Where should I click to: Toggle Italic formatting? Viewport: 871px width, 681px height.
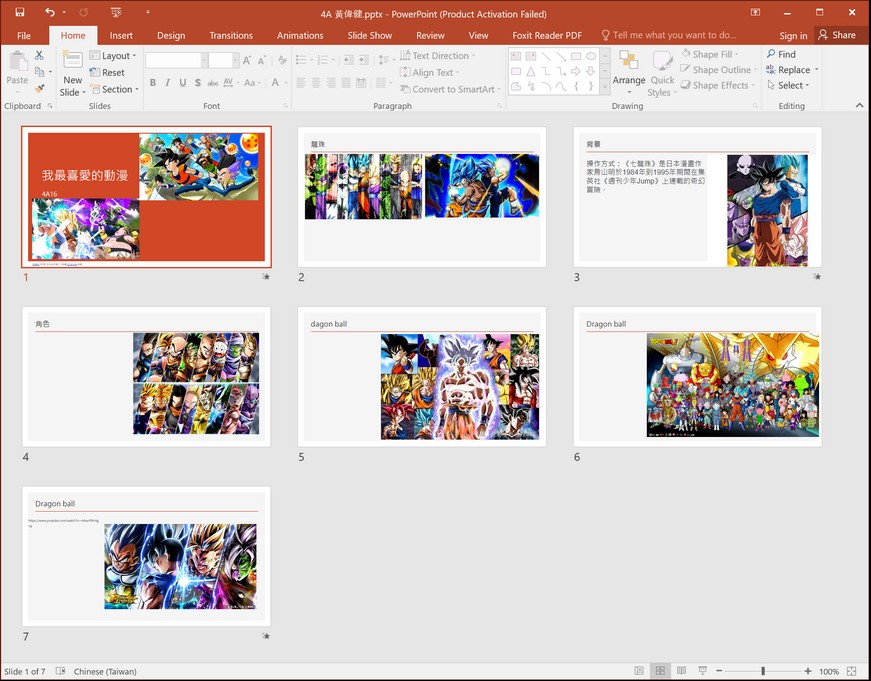(167, 83)
